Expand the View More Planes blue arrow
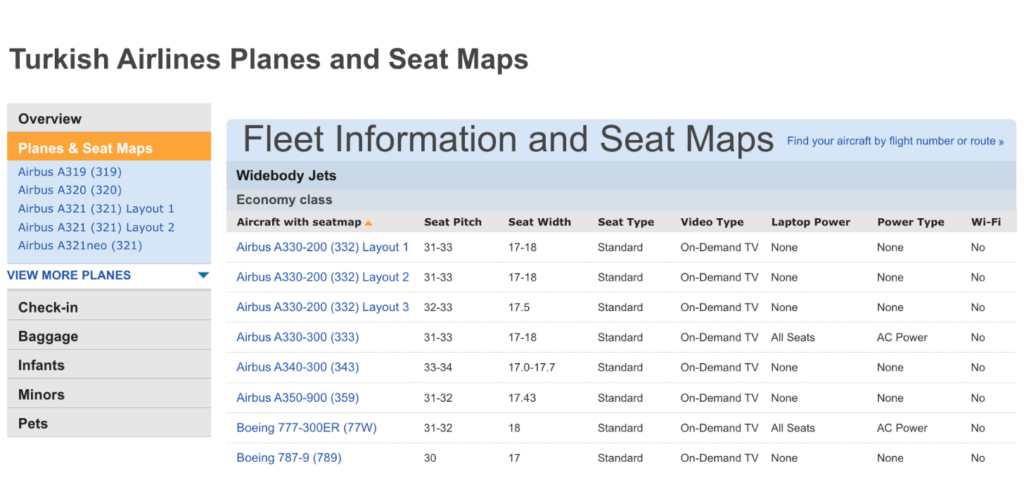The width and height of the screenshot is (1024, 499). point(203,276)
